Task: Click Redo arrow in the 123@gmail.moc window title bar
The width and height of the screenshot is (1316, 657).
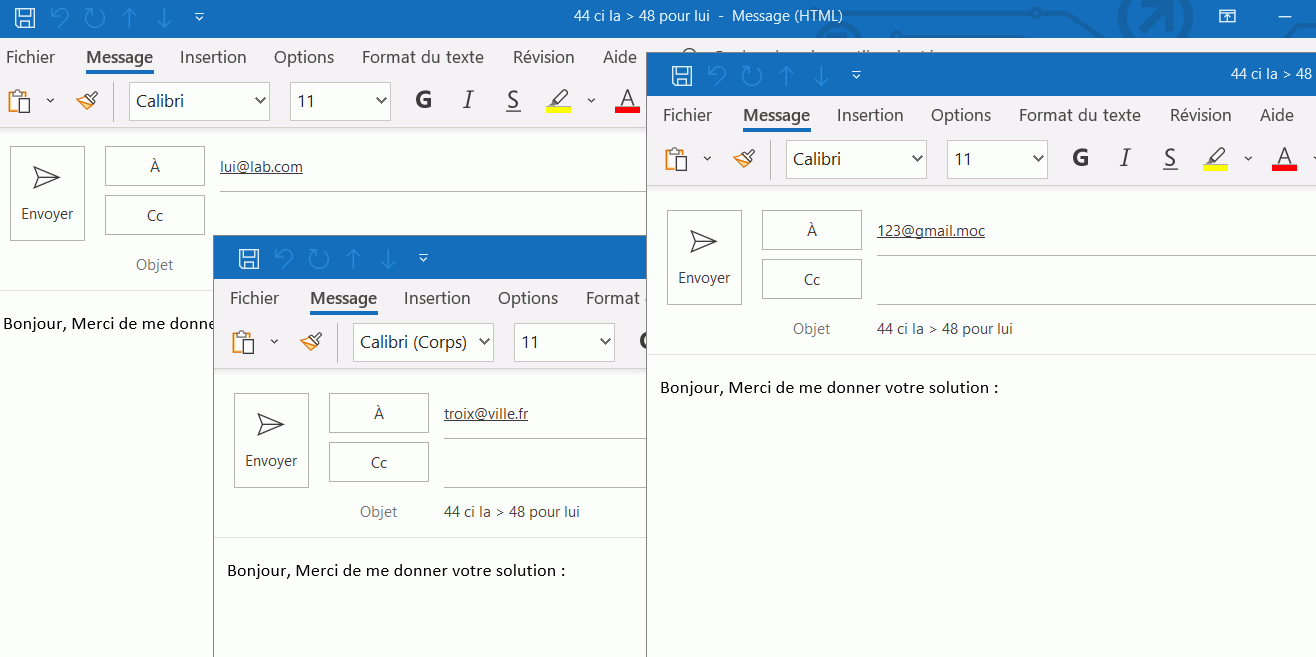Action: [751, 75]
